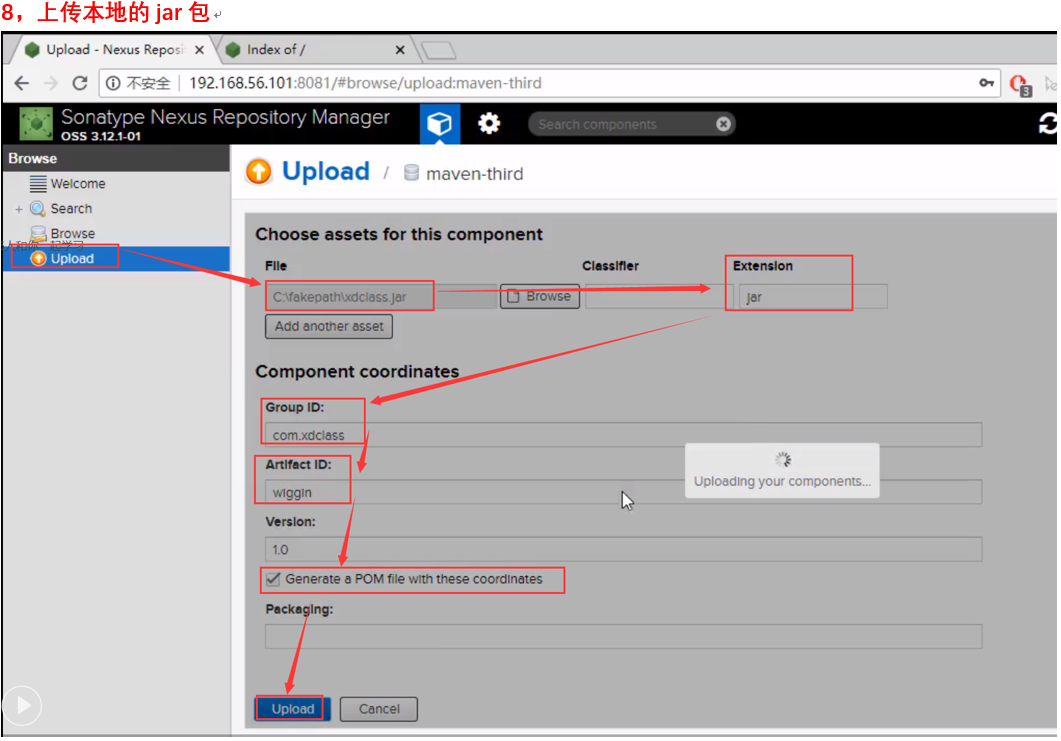Open the Browse cube icon in the header
The height and width of the screenshot is (741, 1061).
coord(440,124)
